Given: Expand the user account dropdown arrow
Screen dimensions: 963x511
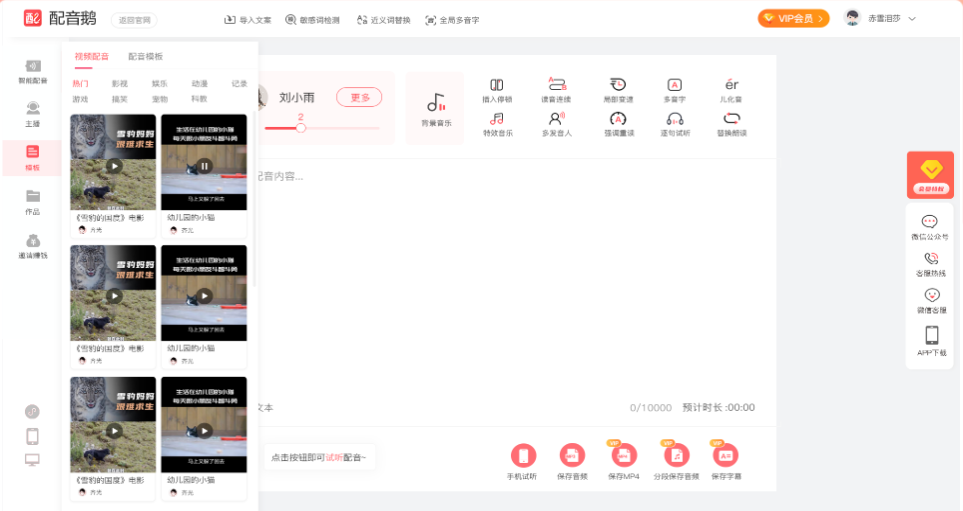Looking at the screenshot, I should pos(912,19).
